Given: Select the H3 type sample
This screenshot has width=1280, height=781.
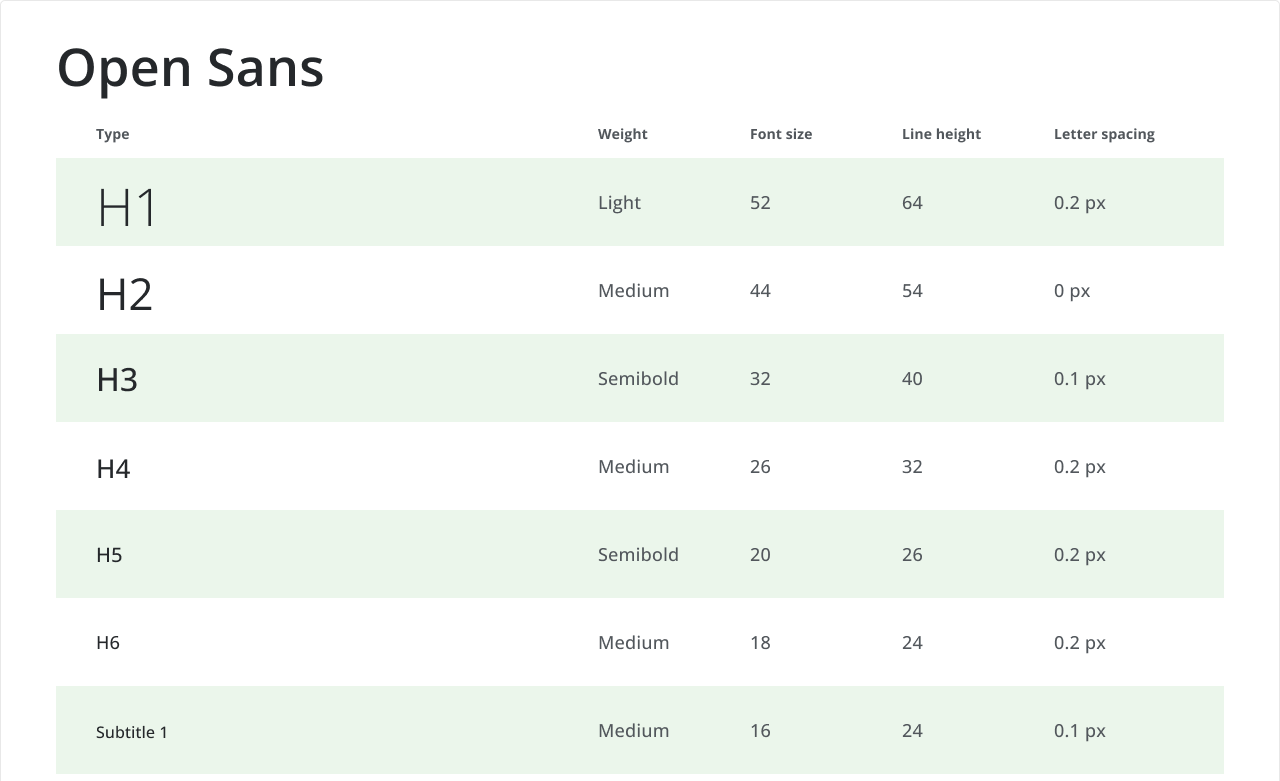Looking at the screenshot, I should coord(117,380).
